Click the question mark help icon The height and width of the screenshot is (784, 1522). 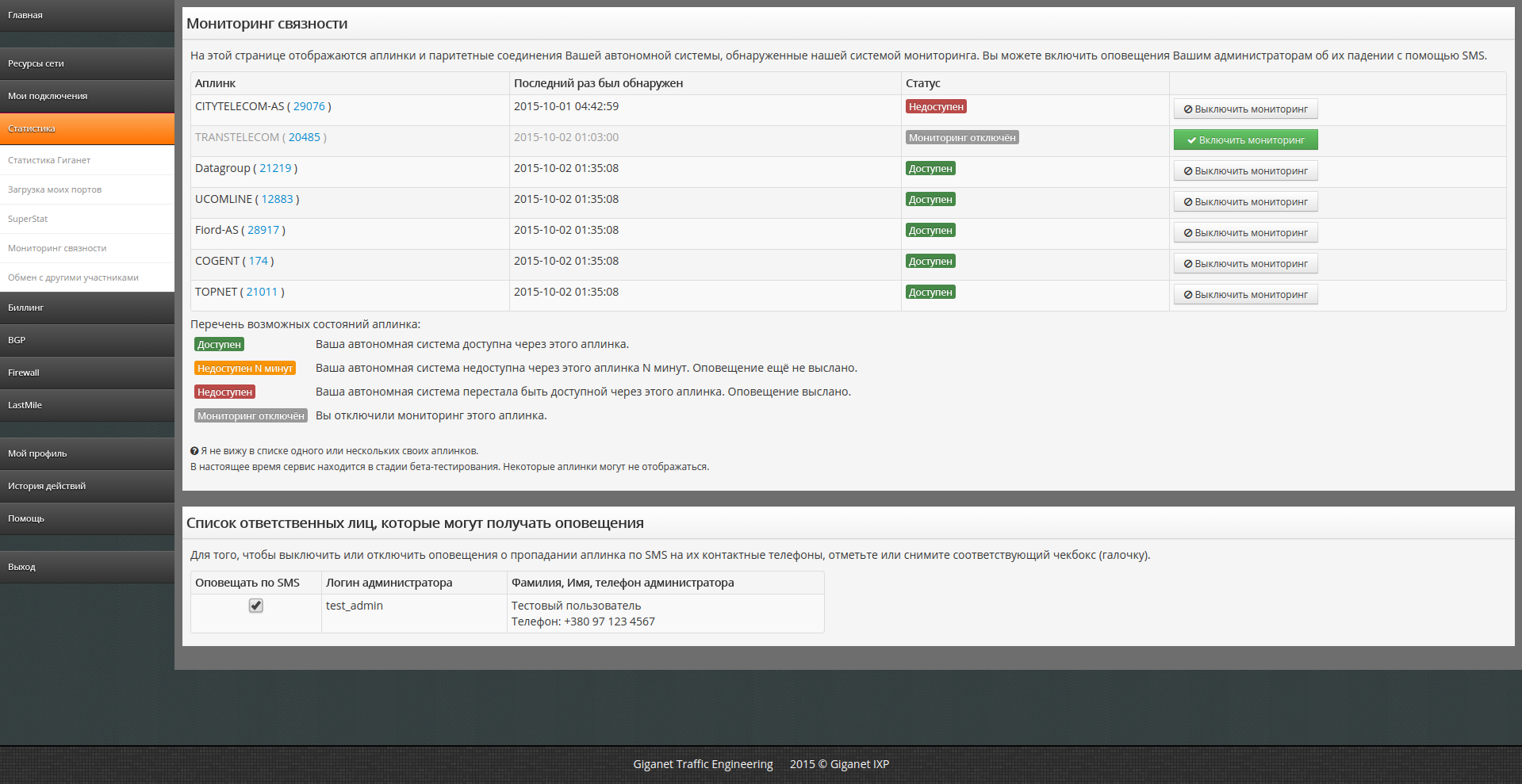tap(194, 451)
